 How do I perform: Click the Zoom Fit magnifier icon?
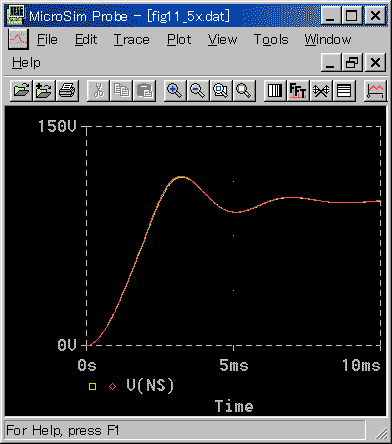coord(244,90)
